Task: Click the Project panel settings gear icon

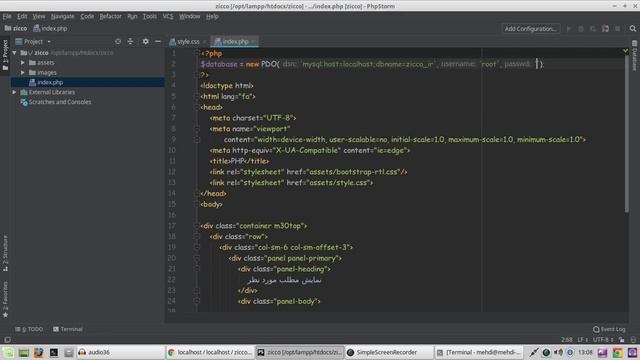Action: (x=145, y=41)
